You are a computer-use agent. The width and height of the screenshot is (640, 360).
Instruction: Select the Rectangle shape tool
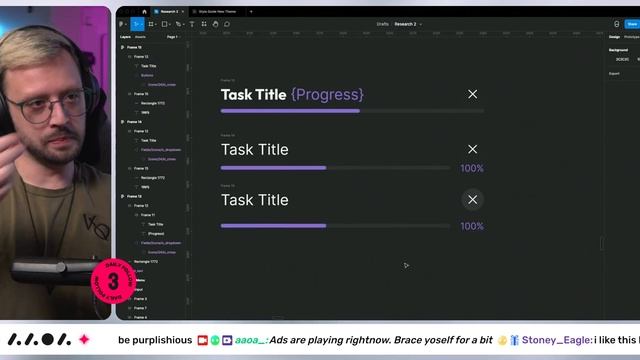coord(164,24)
